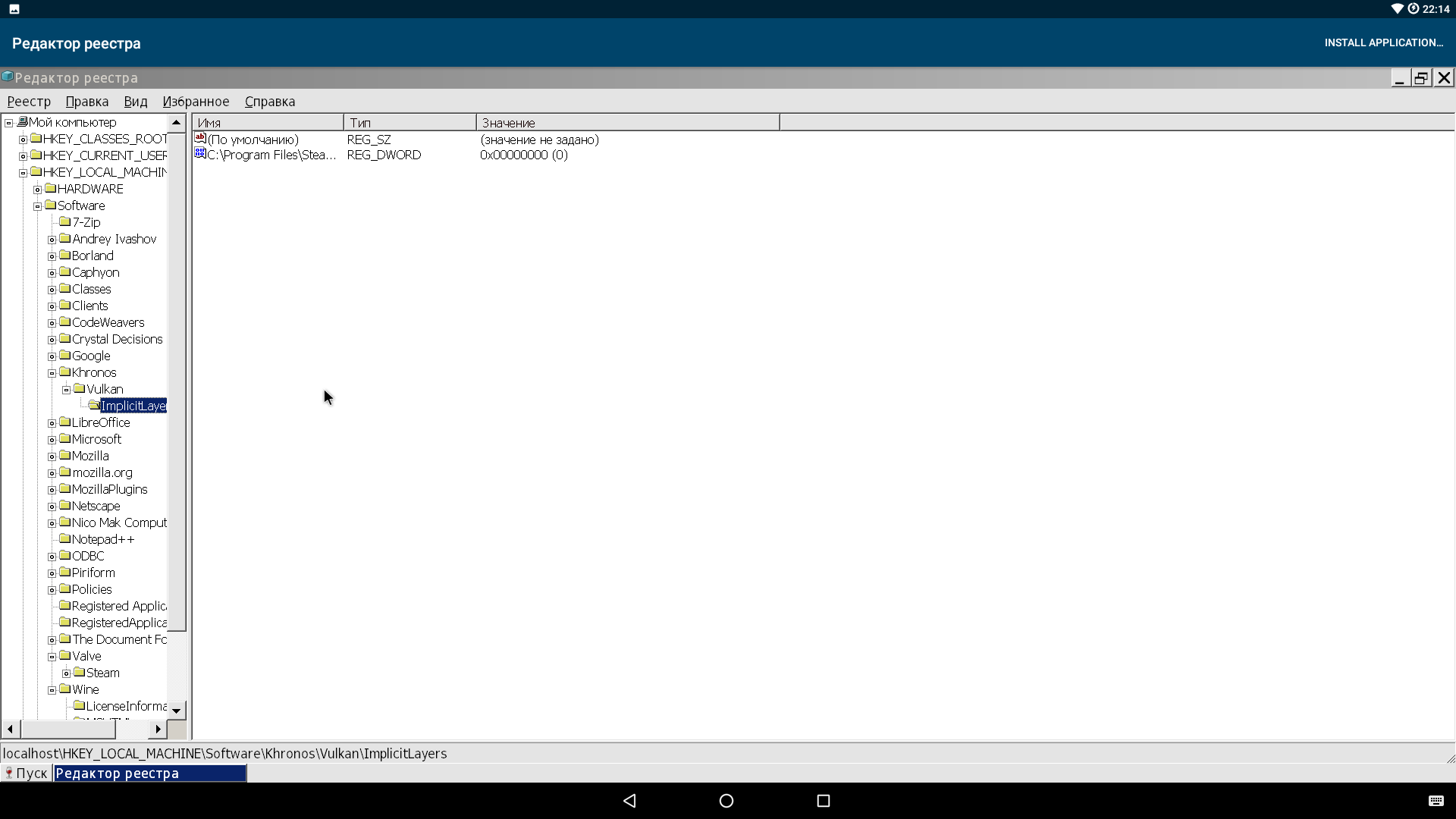Expand the HKEY_LOCAL_MACHINE tree node
The height and width of the screenshot is (819, 1456).
[x=23, y=172]
